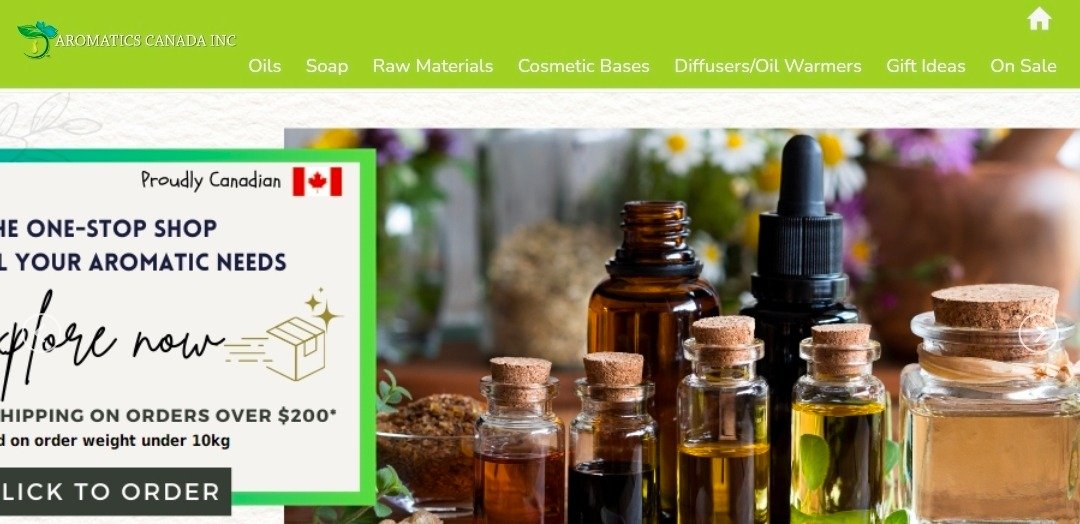Expand the Diffusers/Oil Warmers menu
Viewport: 1080px width, 524px height.
767,66
